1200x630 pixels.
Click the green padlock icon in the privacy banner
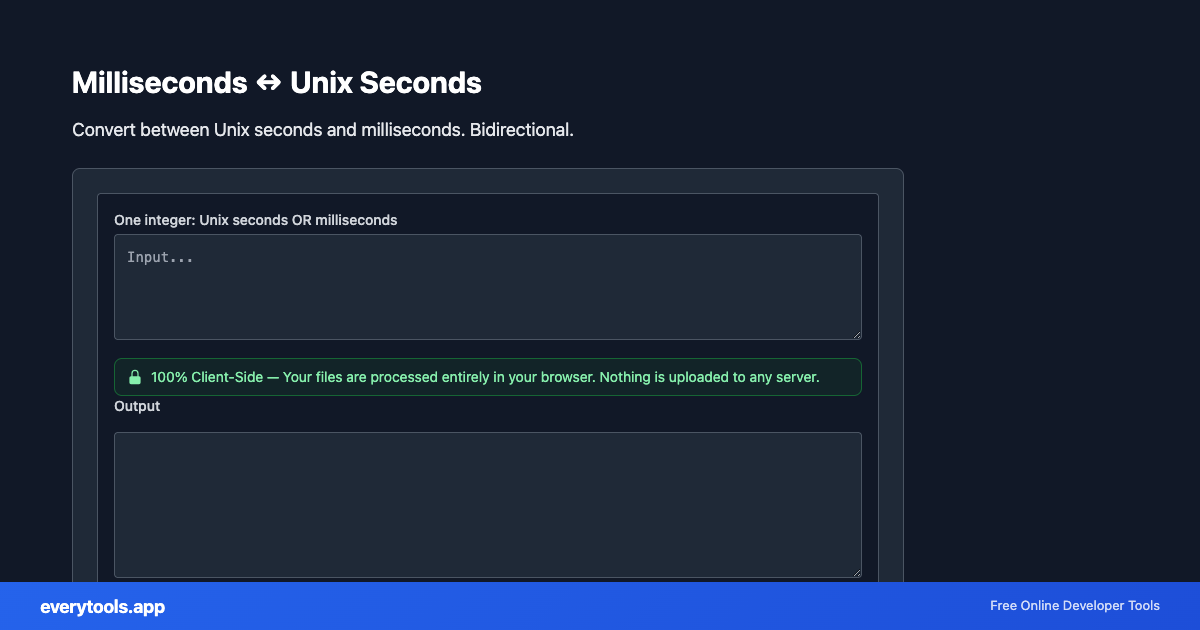click(135, 377)
